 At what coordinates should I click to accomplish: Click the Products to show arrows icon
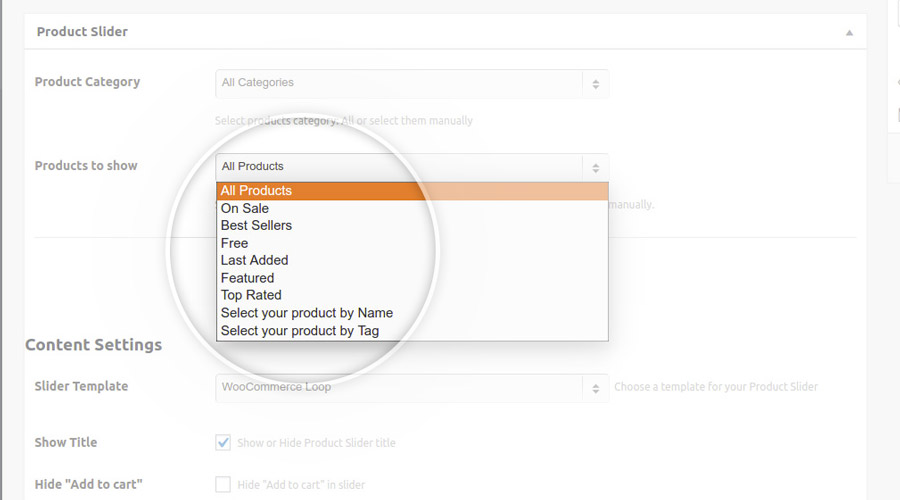595,168
